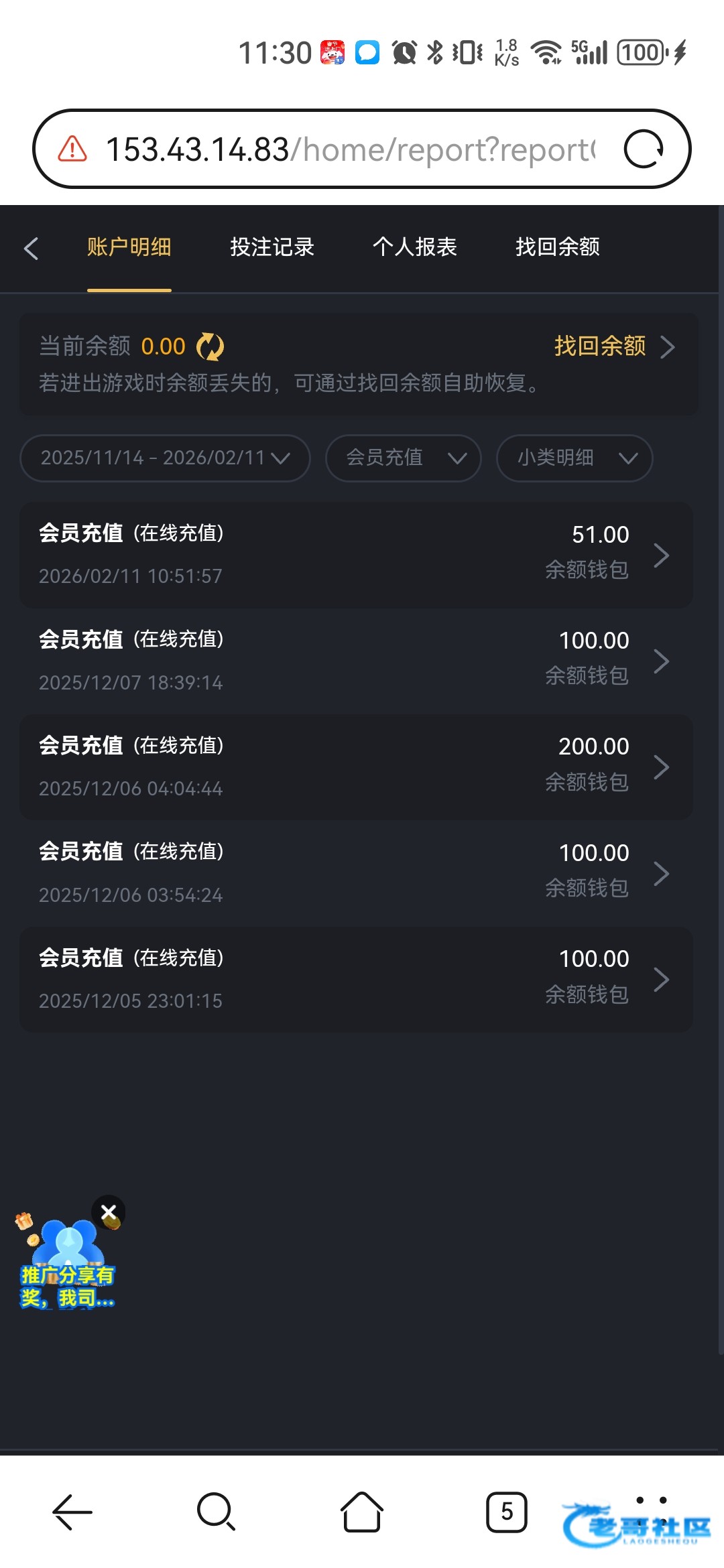Open the 找回余额 tab in the header
Viewport: 724px width, 1568px height.
tap(558, 247)
